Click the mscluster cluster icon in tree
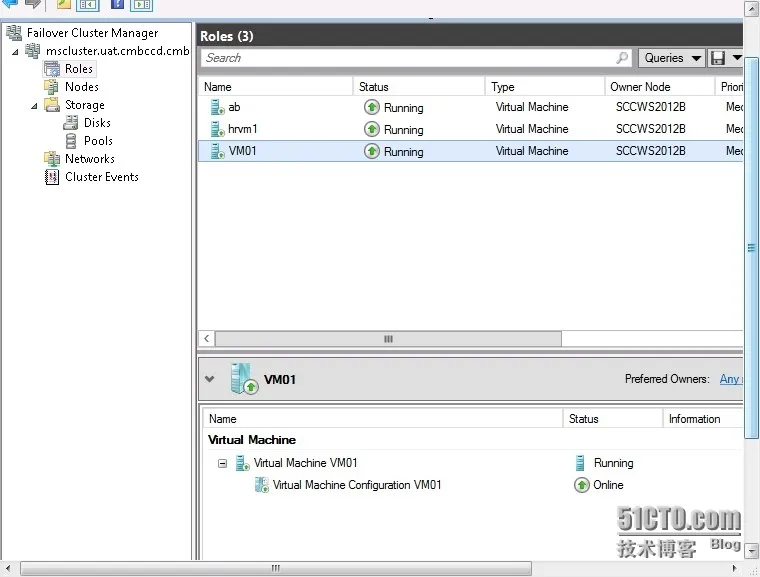Screen dimensions: 760x577 [32, 50]
